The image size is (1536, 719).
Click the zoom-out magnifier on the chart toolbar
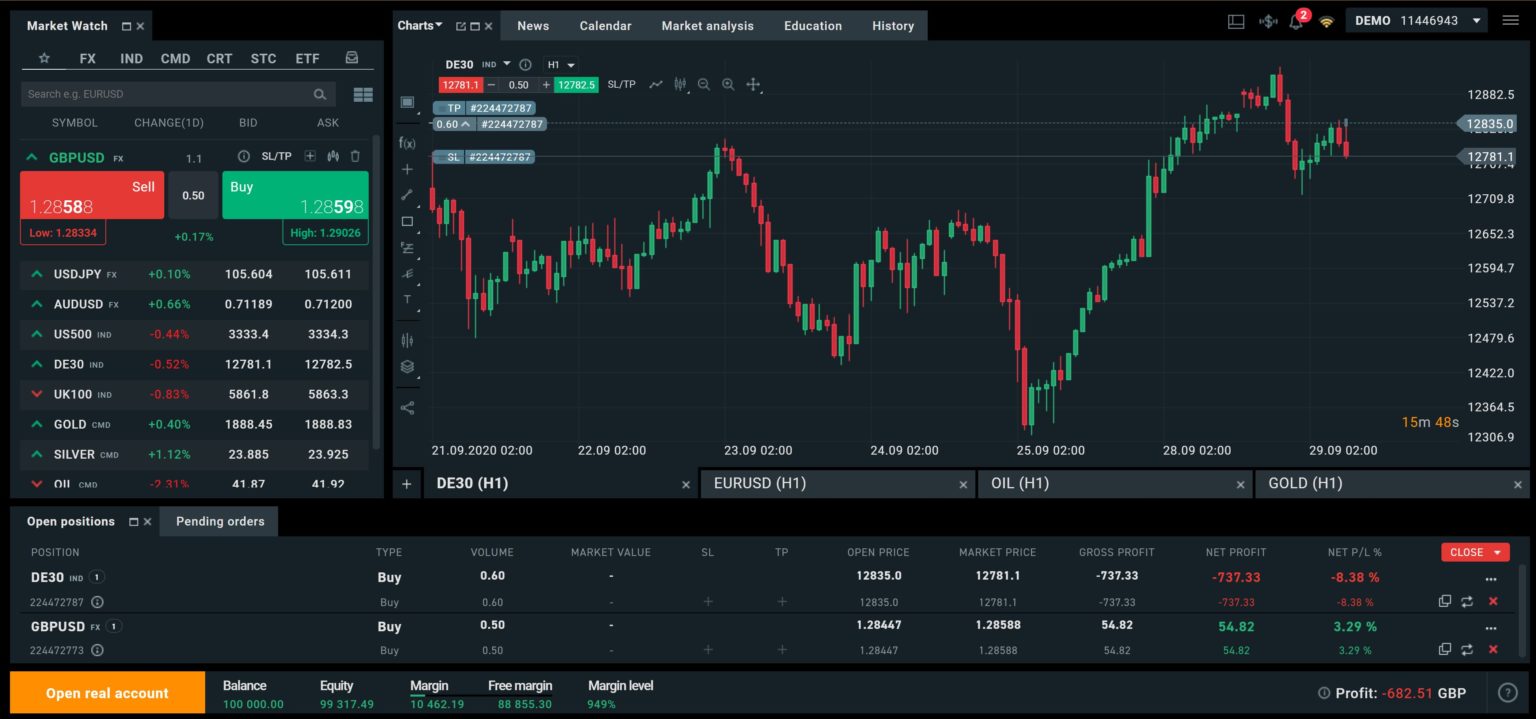coord(704,84)
